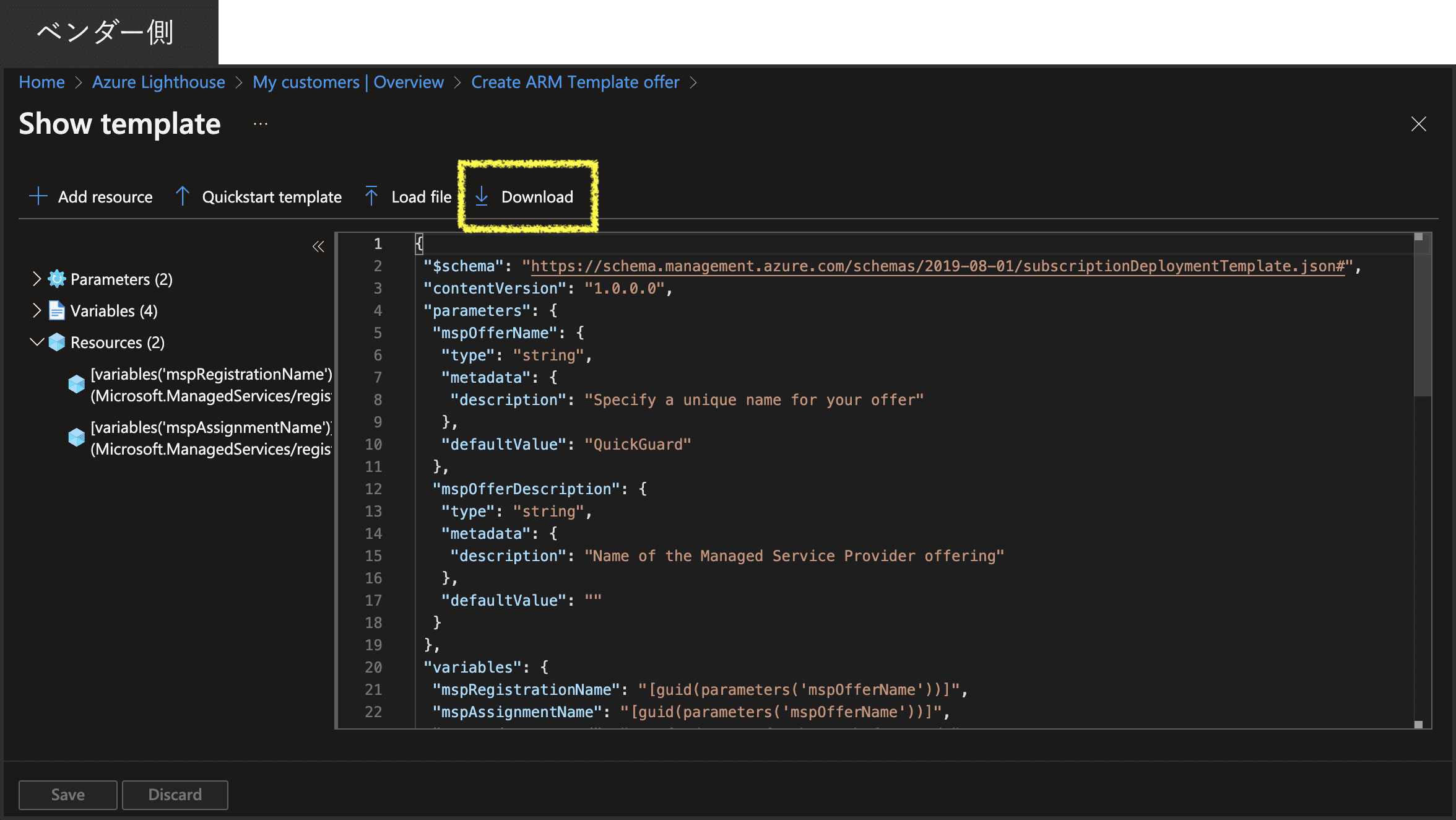Click the "mspOfferDescription" key text
1456x820 pixels.
(x=526, y=489)
